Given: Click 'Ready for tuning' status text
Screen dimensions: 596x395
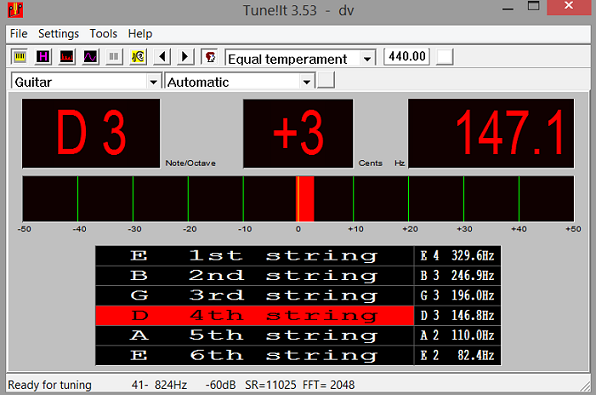Looking at the screenshot, I should [x=50, y=385].
